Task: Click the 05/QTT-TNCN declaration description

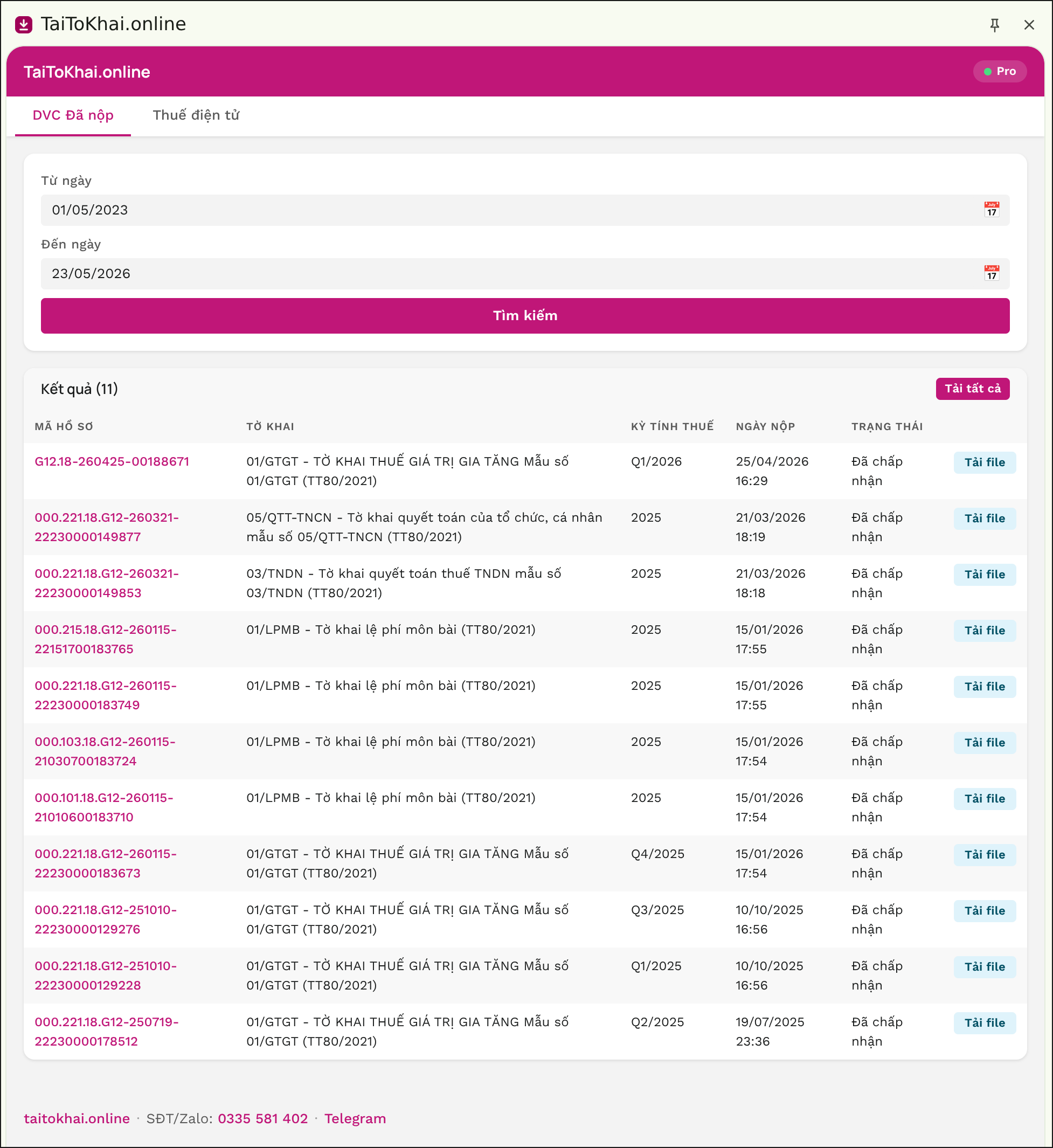Action: 424,527
